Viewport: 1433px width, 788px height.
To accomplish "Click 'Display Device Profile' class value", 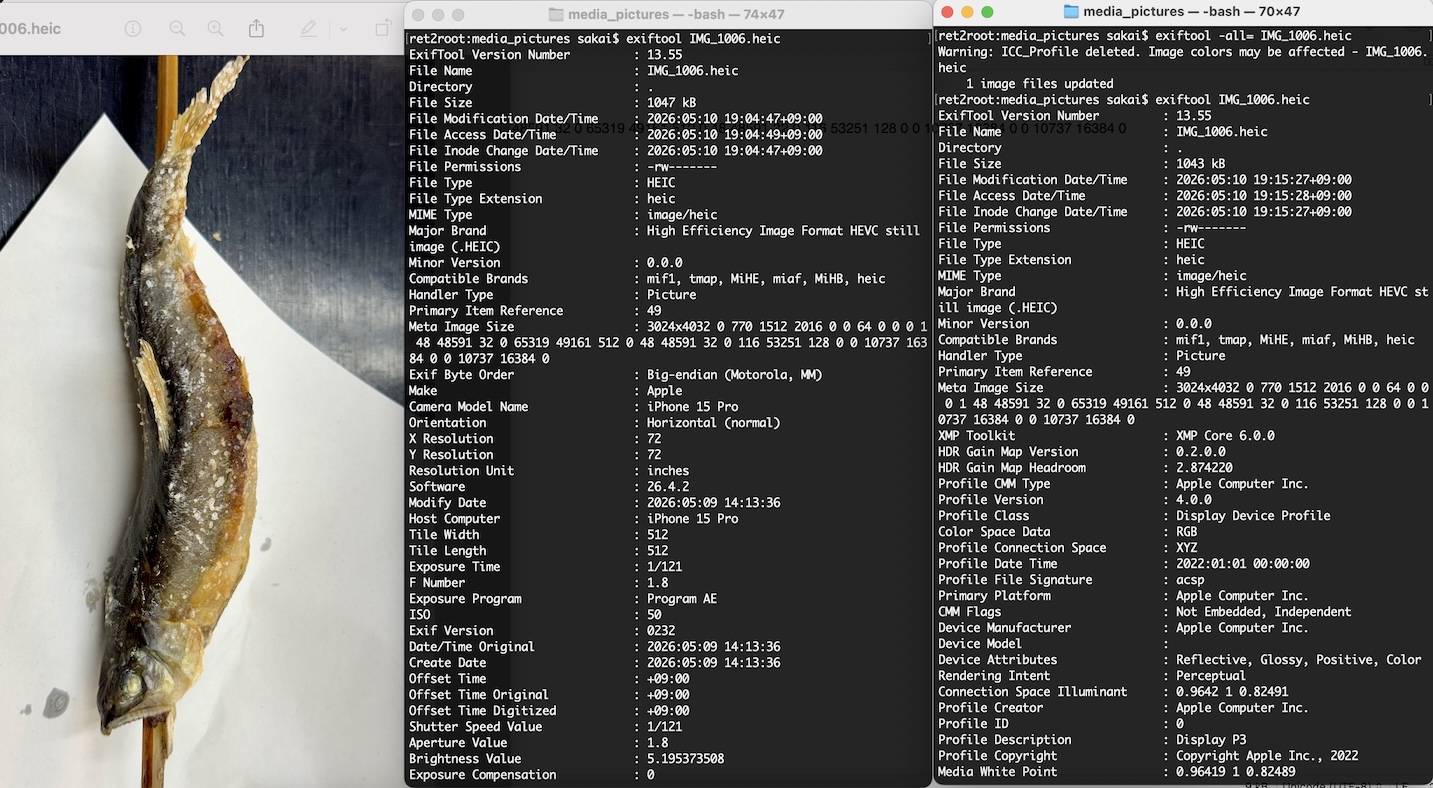I will (1253, 516).
